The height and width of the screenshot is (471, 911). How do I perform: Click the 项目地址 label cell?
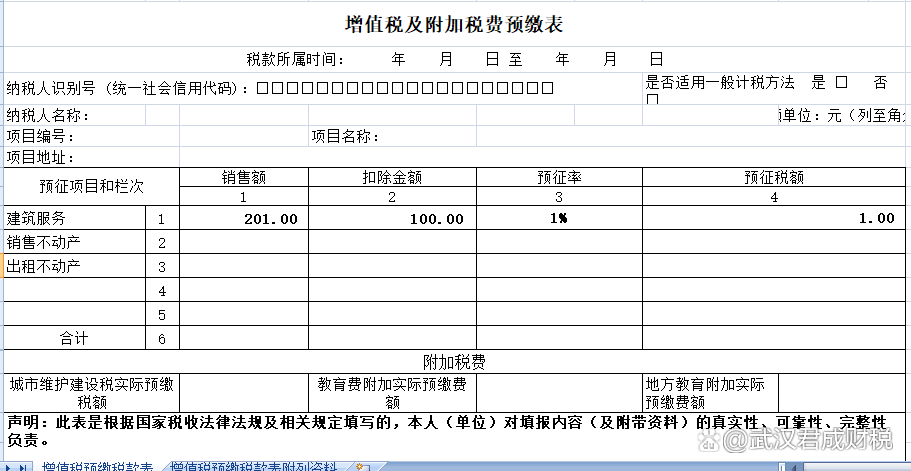(x=40, y=156)
